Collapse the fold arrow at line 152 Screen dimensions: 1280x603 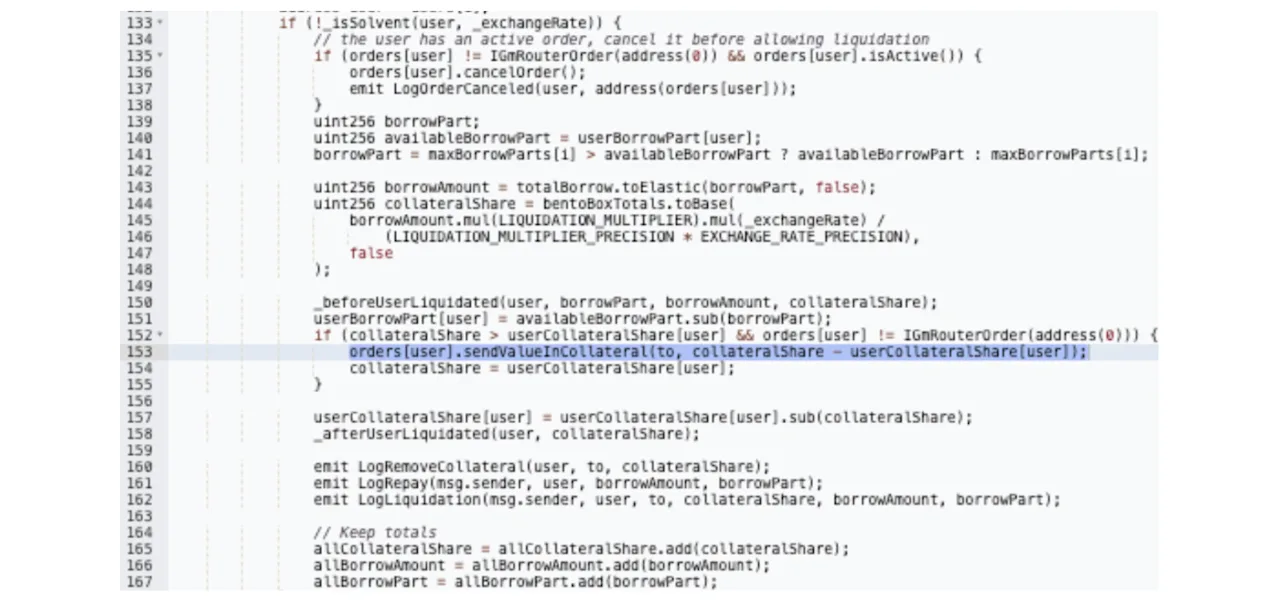click(160, 335)
